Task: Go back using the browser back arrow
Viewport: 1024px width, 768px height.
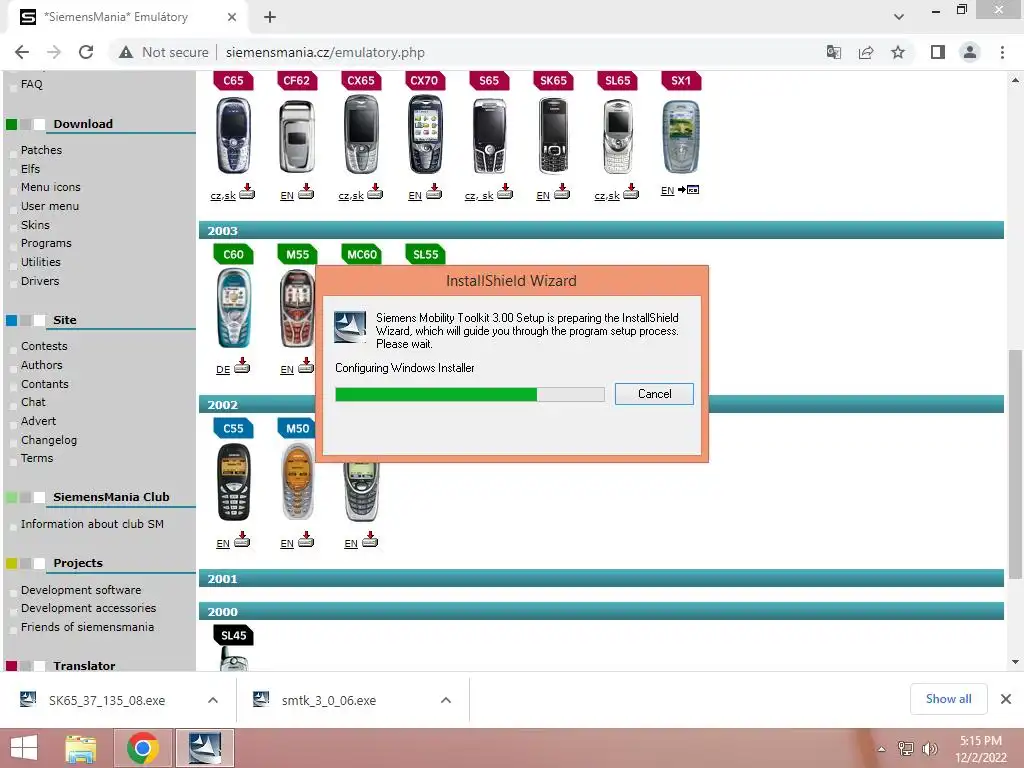Action: point(22,52)
